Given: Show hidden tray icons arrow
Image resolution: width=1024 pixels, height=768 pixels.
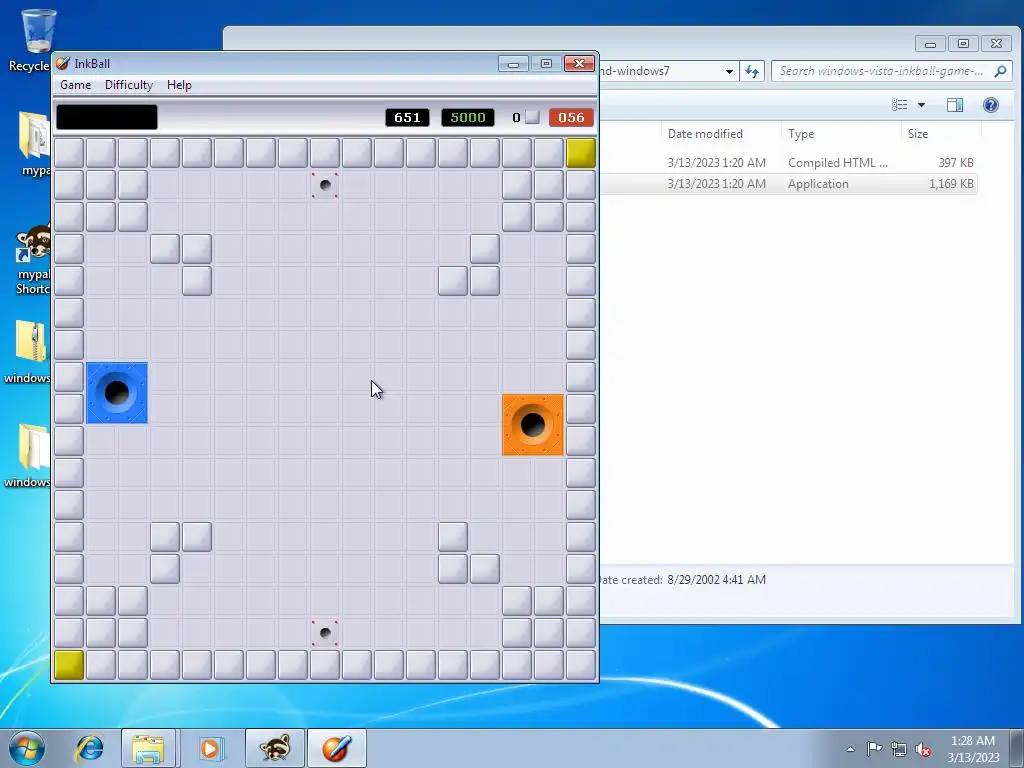Looking at the screenshot, I should click(850, 749).
